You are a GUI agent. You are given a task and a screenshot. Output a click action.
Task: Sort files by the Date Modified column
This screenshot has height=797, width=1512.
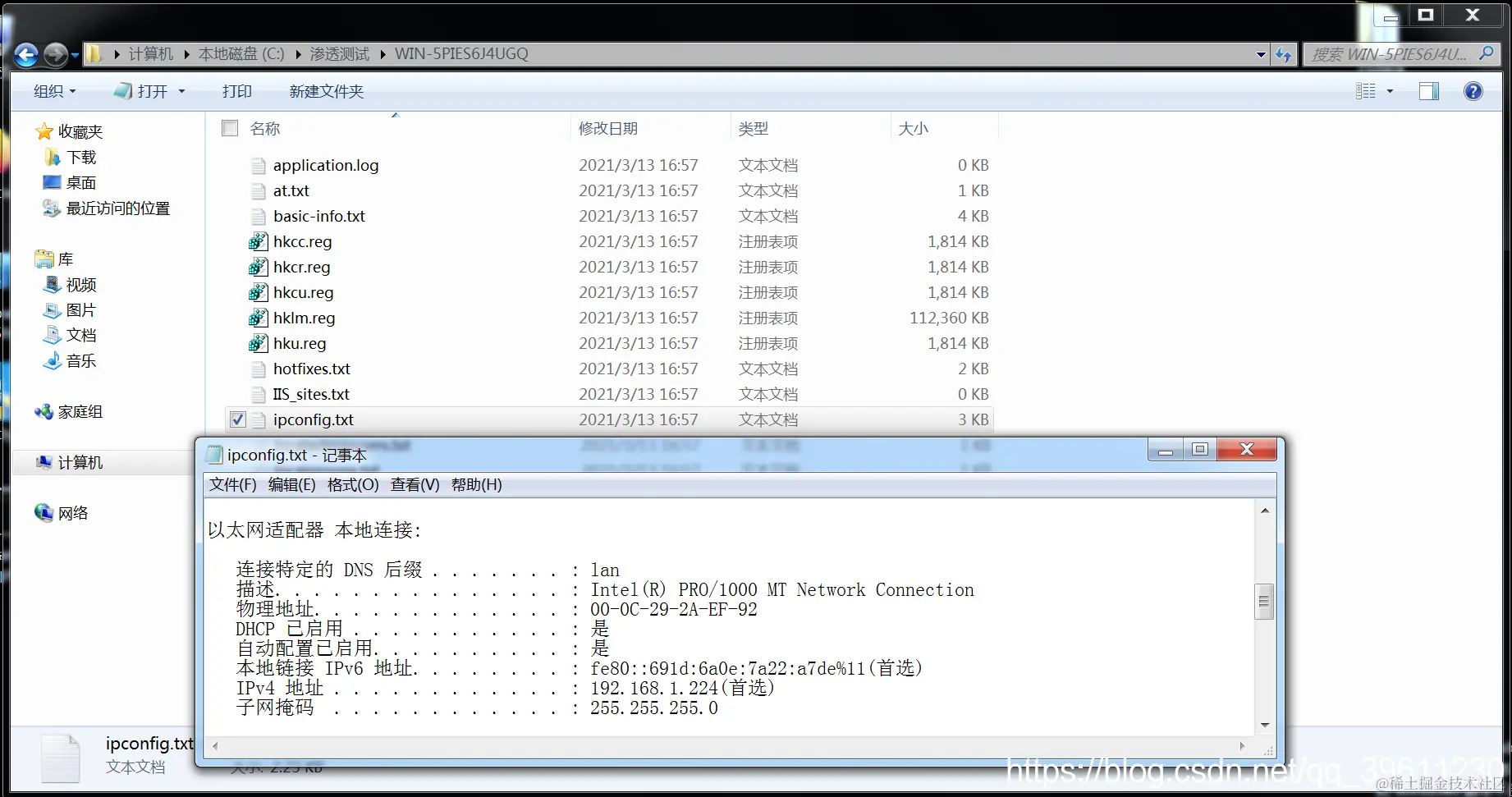608,128
